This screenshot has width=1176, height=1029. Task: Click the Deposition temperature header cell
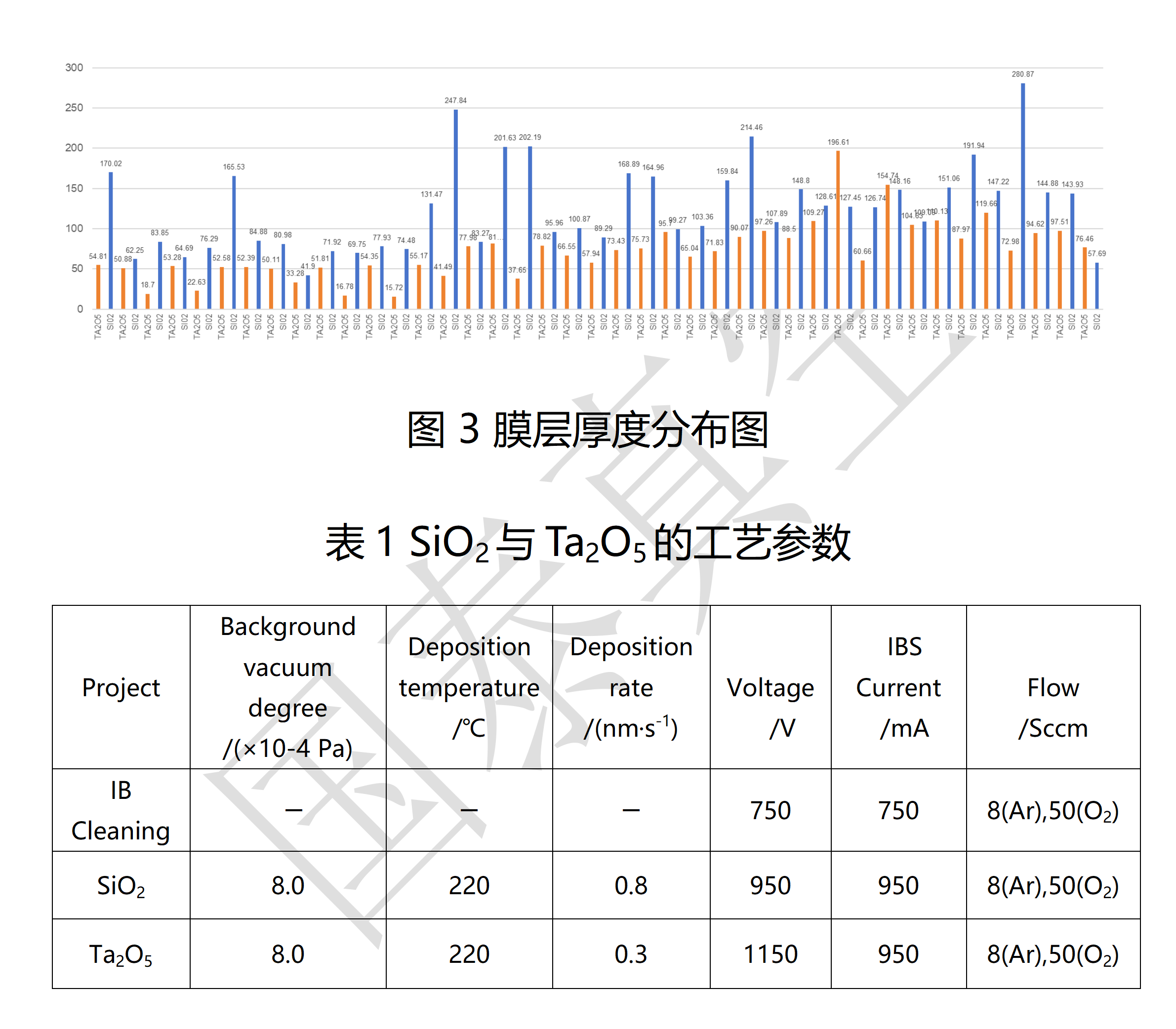point(469,687)
